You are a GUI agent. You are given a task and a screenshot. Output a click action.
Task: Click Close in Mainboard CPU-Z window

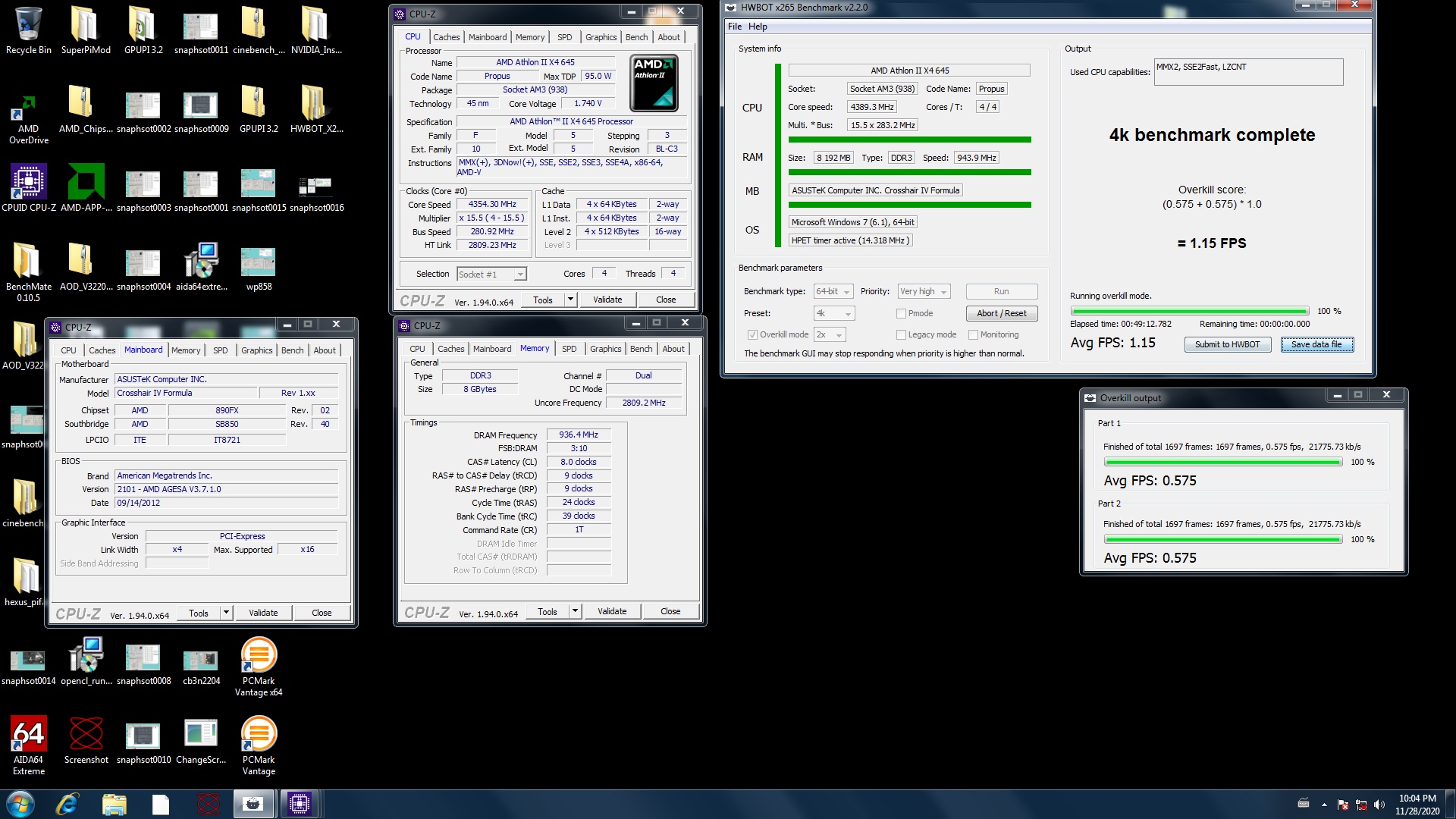322,613
